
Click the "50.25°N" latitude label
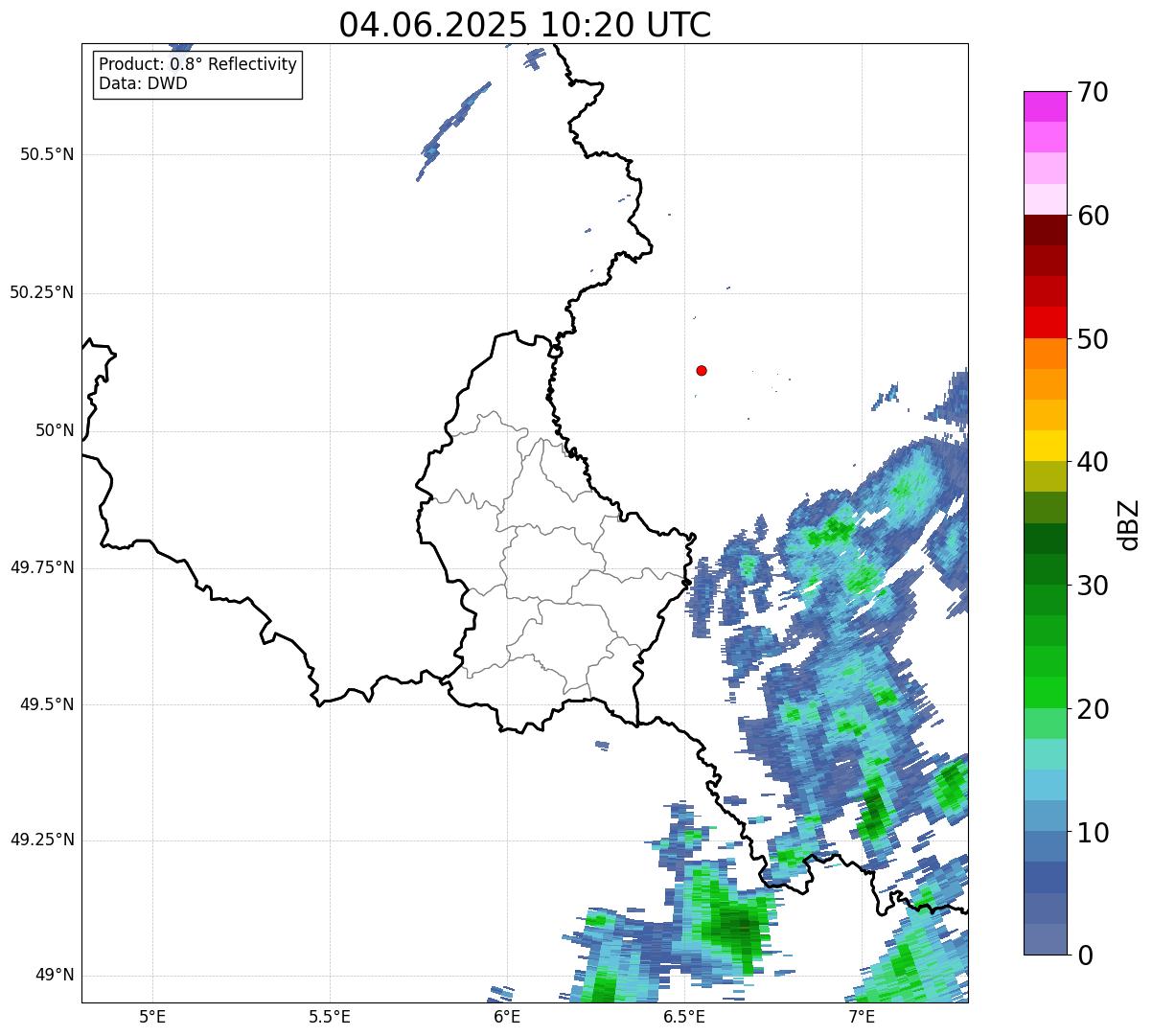click(42, 292)
